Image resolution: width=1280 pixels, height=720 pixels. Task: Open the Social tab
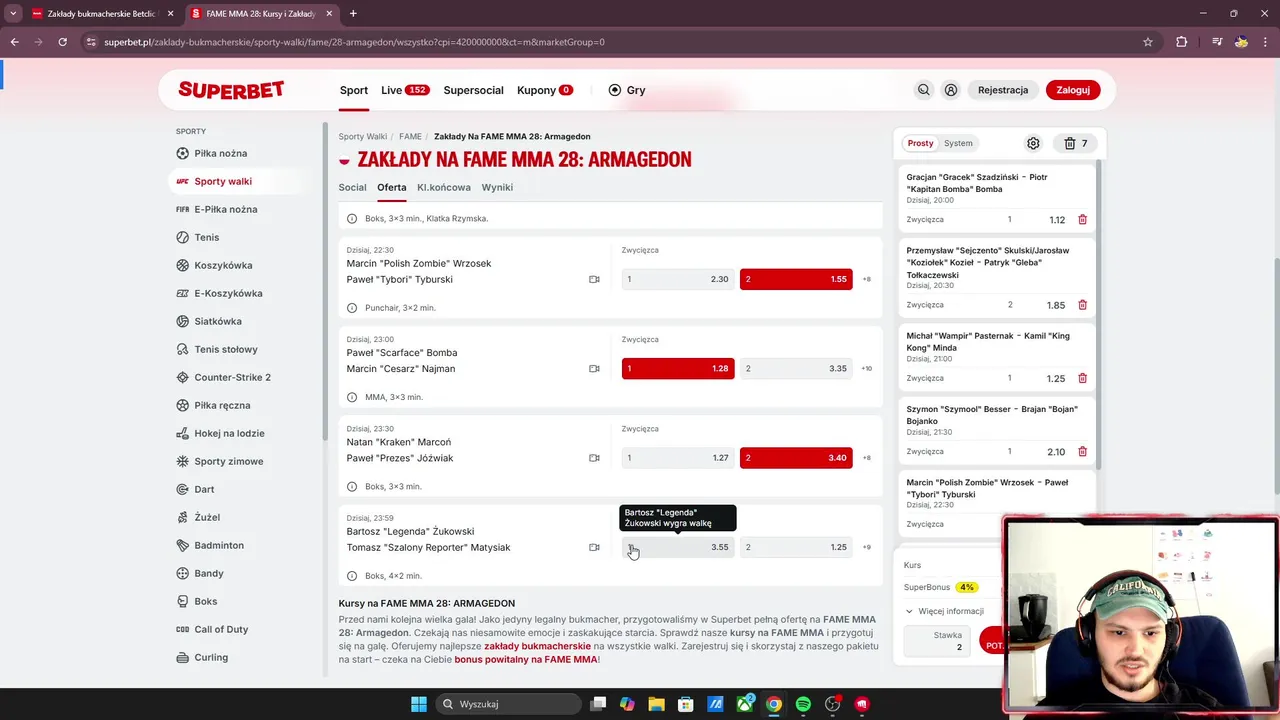pos(352,187)
